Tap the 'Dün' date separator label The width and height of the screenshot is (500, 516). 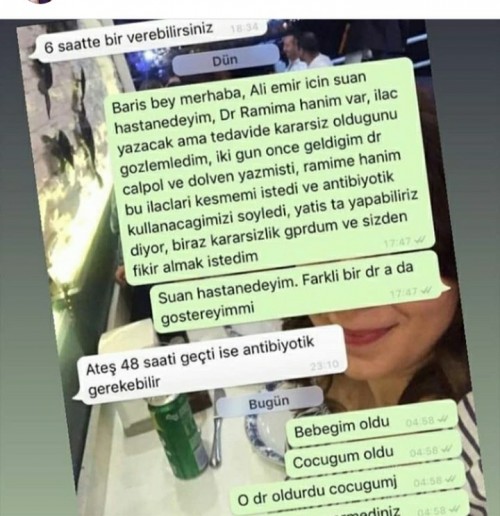click(225, 61)
